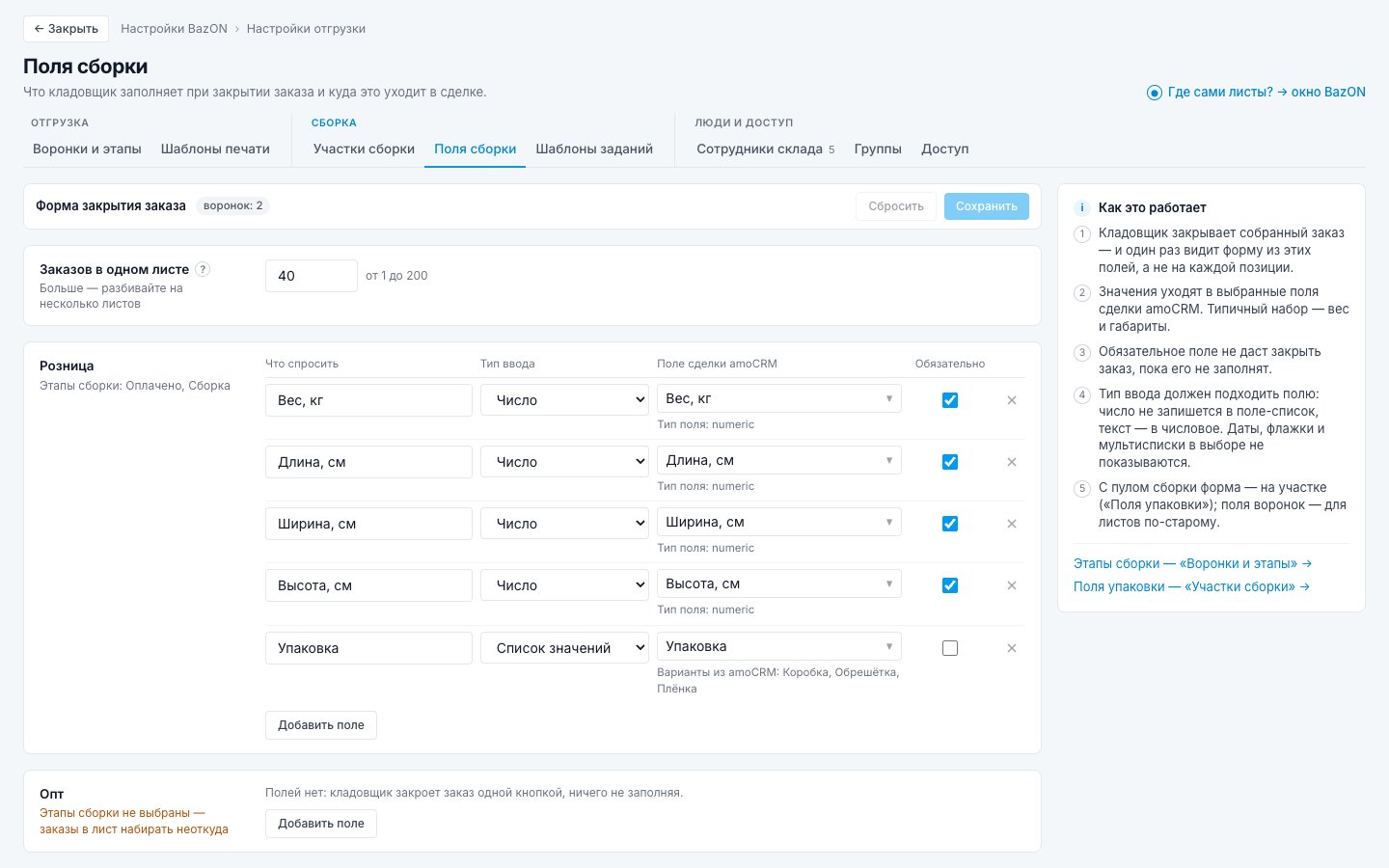Pick amoCRM deal field for Упаковка

(x=779, y=646)
